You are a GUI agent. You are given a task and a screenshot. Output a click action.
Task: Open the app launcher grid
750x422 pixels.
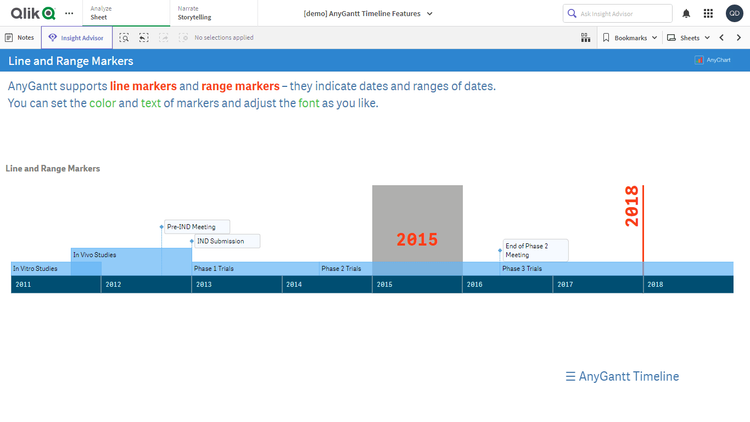[x=708, y=13]
